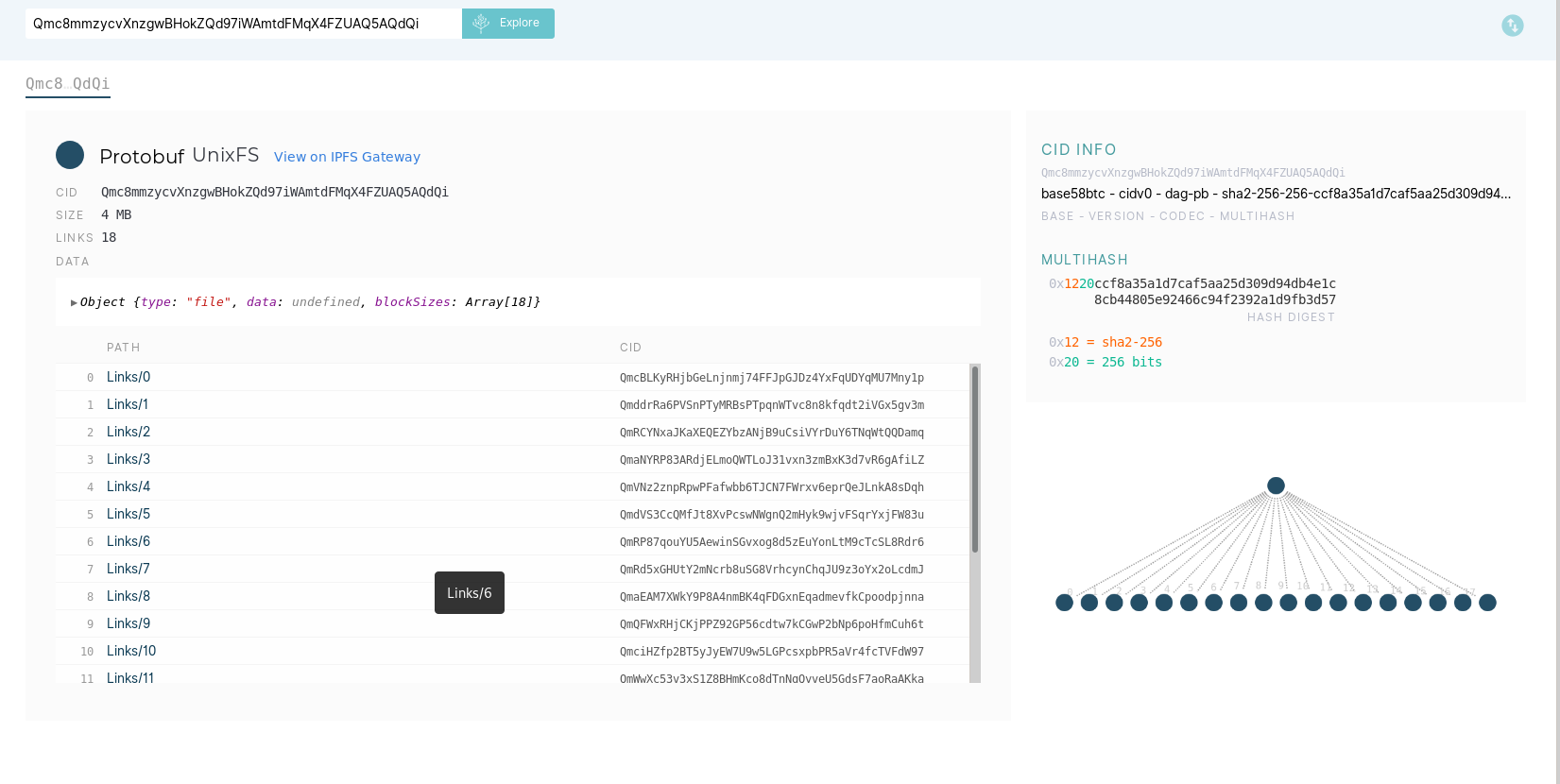
Task: Open Links/6 path
Action: (x=129, y=541)
